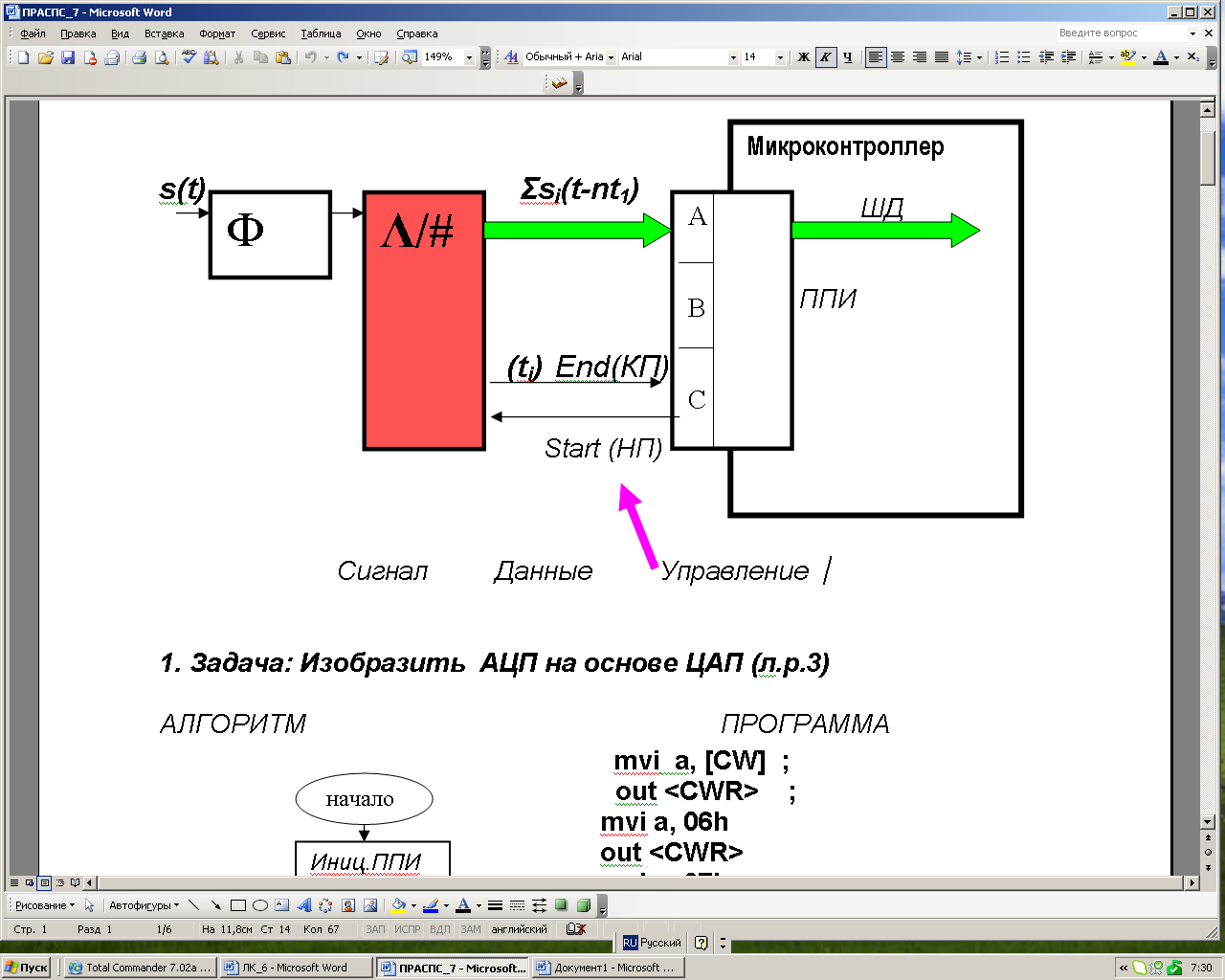The width and height of the screenshot is (1225, 980).
Task: Open the Styles and Formatting pane icon
Action: [x=511, y=57]
